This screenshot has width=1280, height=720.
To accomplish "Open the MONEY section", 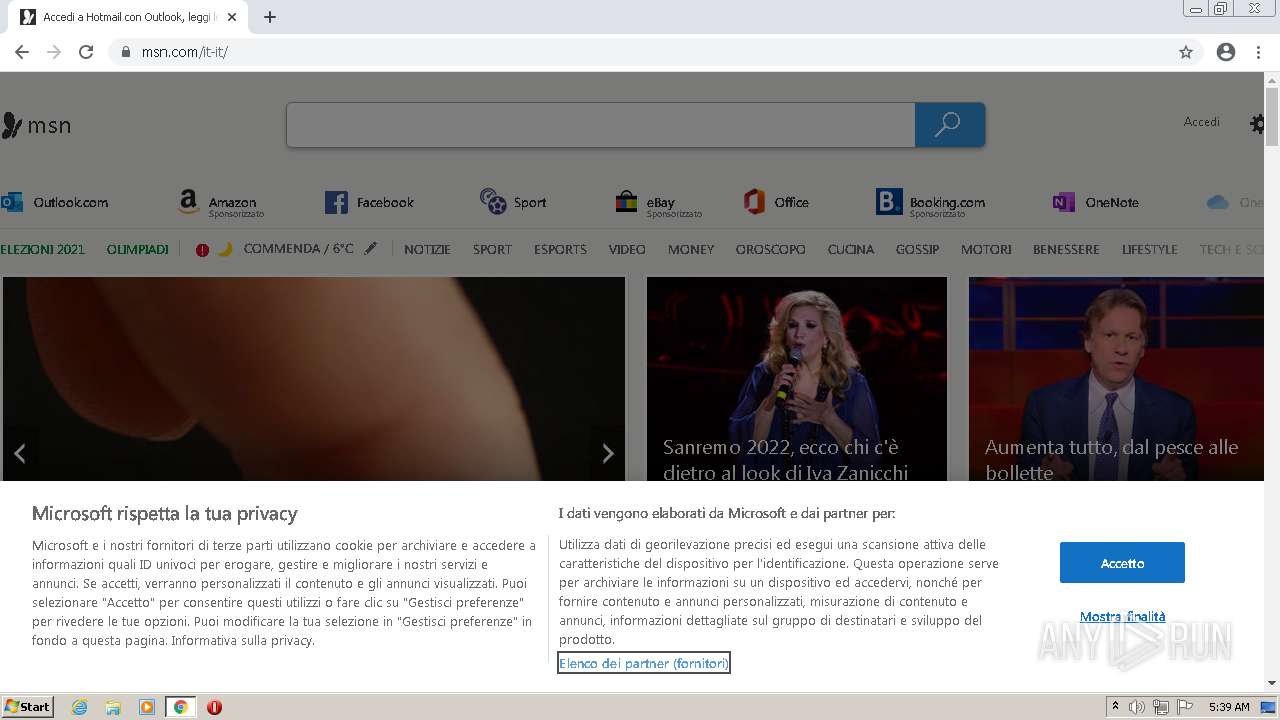I will [x=691, y=249].
